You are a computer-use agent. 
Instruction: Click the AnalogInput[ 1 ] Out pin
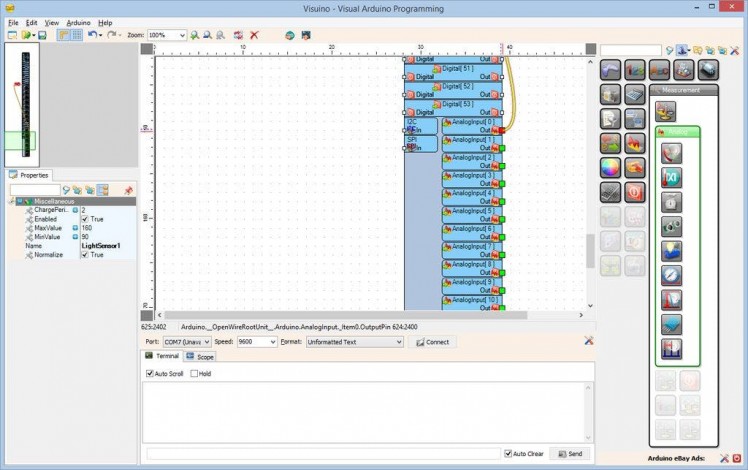coord(502,148)
